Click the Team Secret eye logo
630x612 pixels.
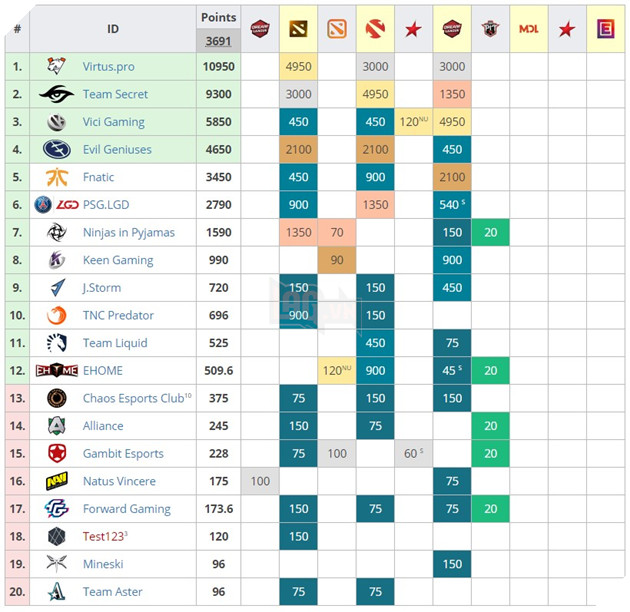56,94
